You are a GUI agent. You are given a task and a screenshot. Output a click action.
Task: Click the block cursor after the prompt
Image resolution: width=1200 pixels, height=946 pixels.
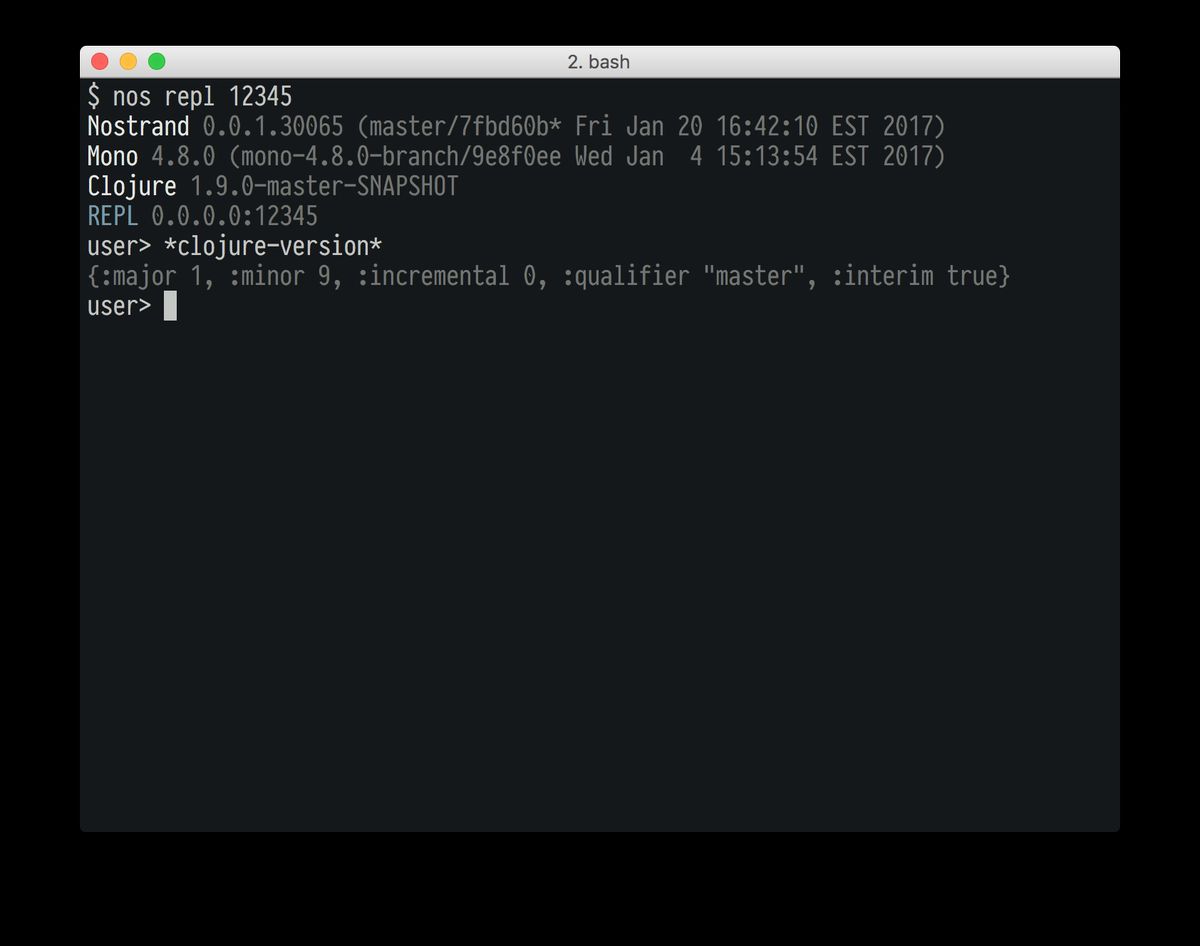170,306
